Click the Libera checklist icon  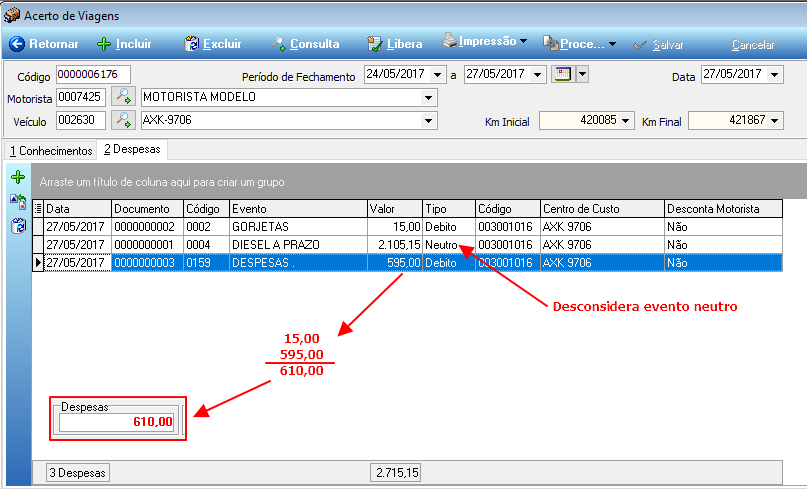pyautogui.click(x=374, y=44)
